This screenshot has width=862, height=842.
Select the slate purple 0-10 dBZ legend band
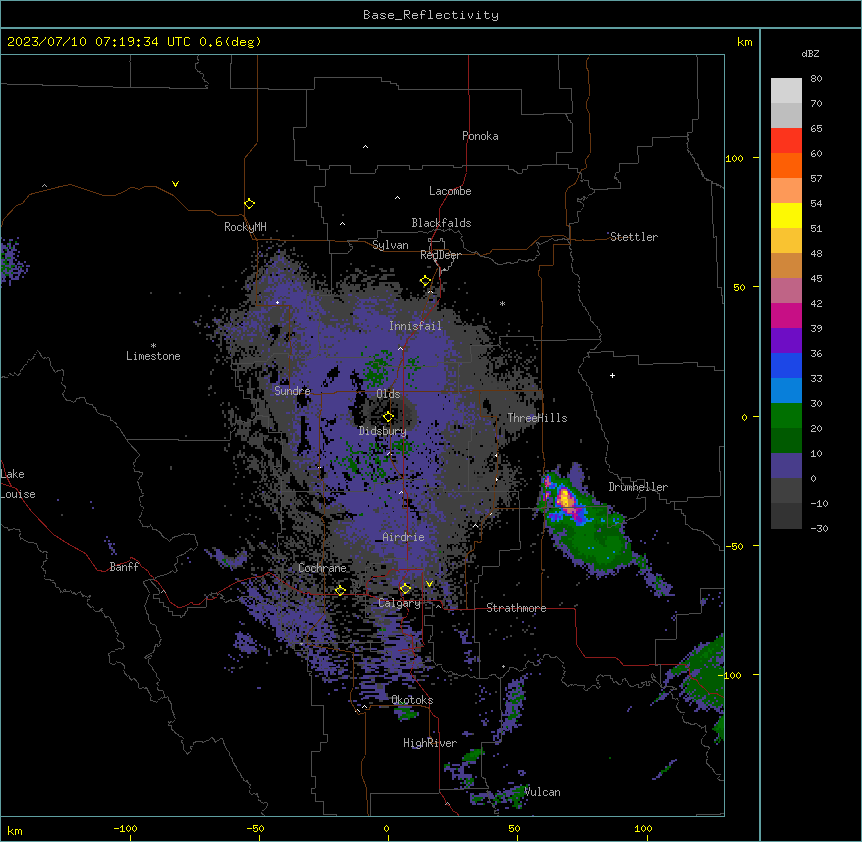[786, 466]
